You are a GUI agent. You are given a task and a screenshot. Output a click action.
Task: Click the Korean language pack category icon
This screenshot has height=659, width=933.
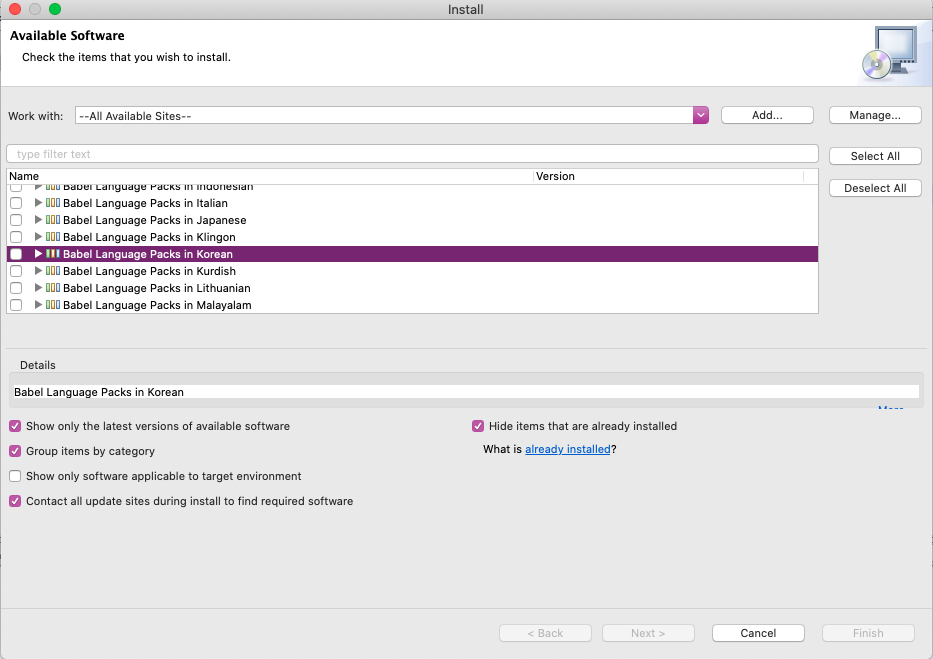(x=53, y=253)
